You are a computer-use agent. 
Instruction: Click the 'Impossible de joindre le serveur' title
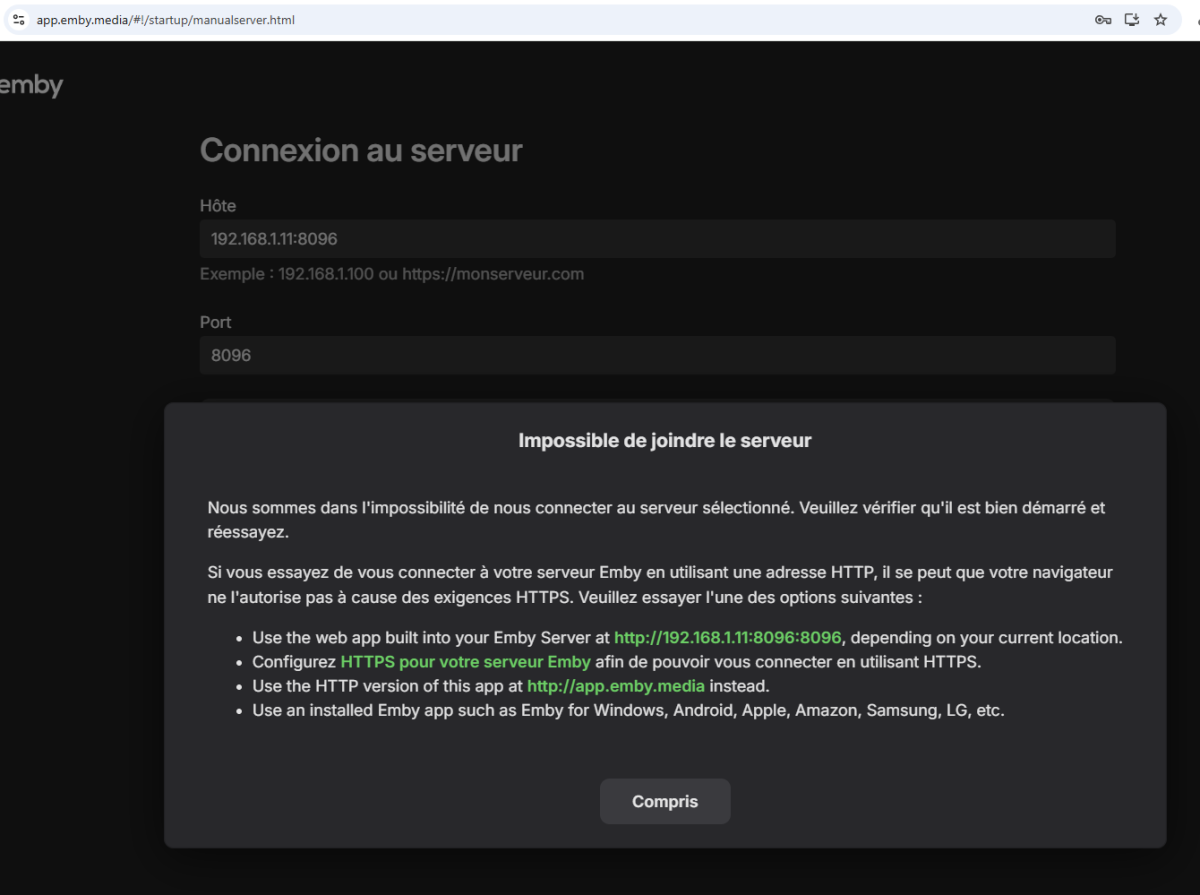665,440
